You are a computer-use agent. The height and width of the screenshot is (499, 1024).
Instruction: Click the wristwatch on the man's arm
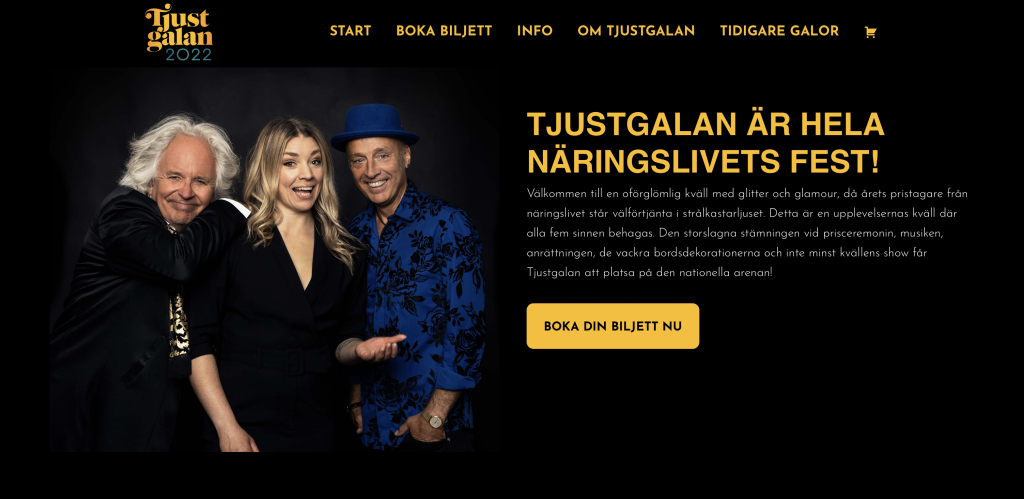(x=434, y=419)
